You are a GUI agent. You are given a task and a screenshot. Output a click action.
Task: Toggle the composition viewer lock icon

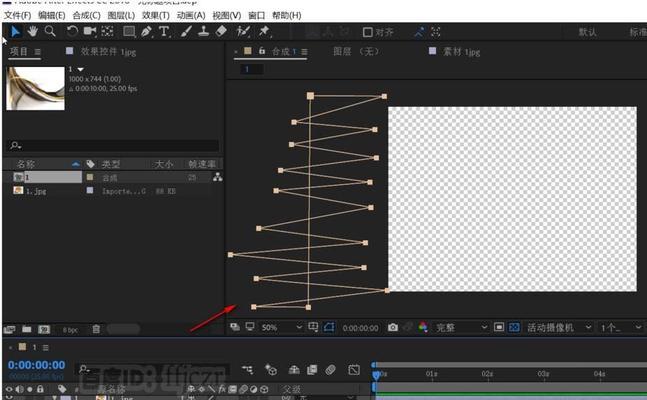pos(262,51)
